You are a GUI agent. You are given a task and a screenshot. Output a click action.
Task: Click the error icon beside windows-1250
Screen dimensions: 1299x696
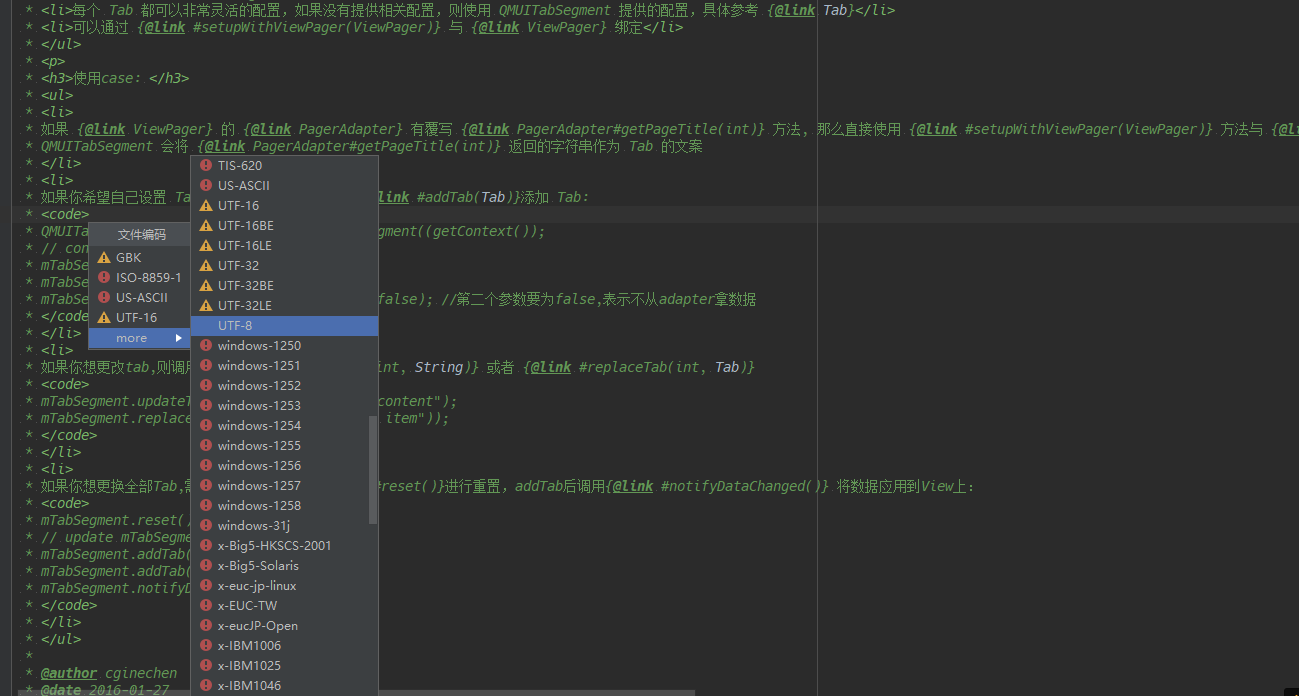(206, 345)
